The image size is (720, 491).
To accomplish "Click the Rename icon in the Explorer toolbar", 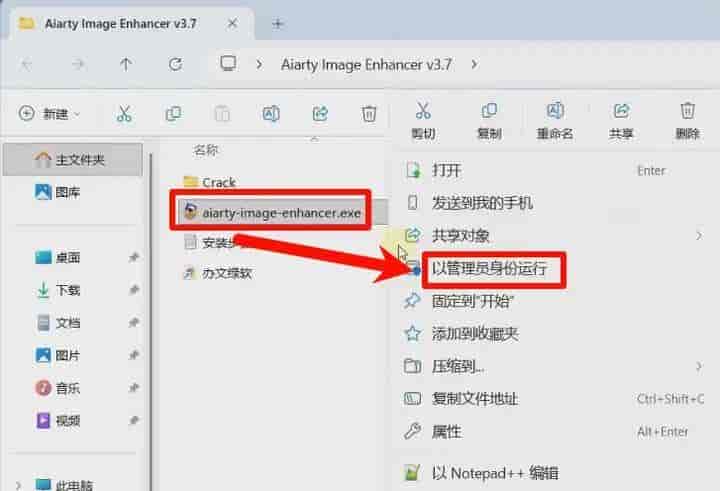I will pyautogui.click(x=271, y=113).
